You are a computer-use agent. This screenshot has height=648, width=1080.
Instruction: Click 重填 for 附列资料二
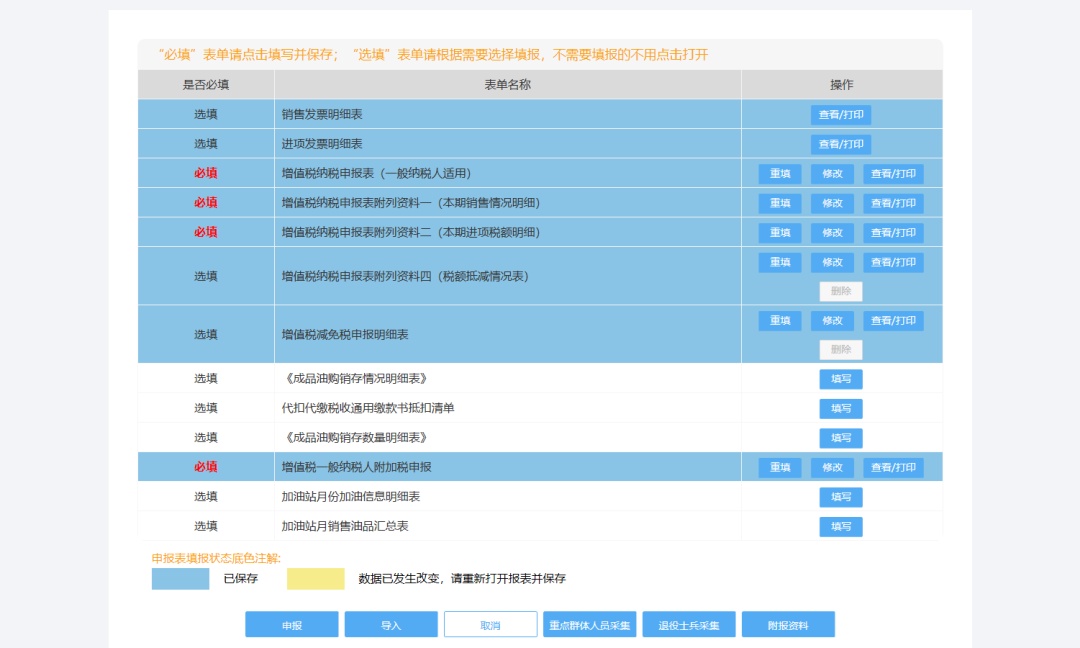click(x=780, y=232)
